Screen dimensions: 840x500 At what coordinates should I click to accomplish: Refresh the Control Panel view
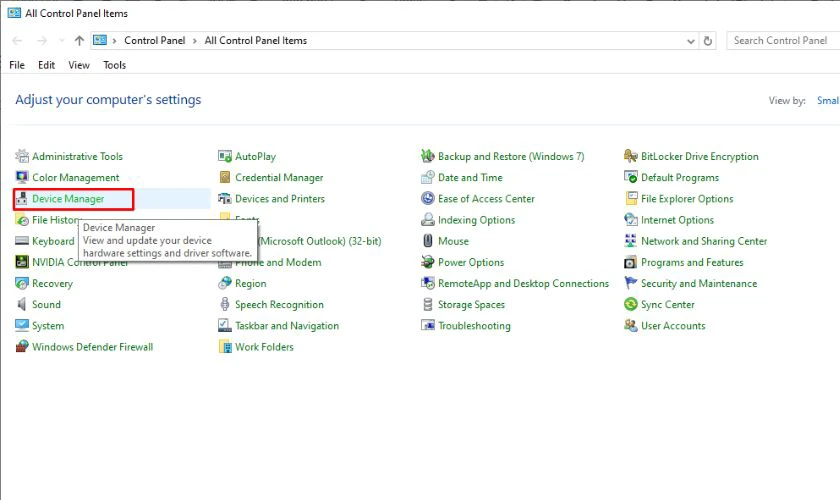tap(708, 41)
